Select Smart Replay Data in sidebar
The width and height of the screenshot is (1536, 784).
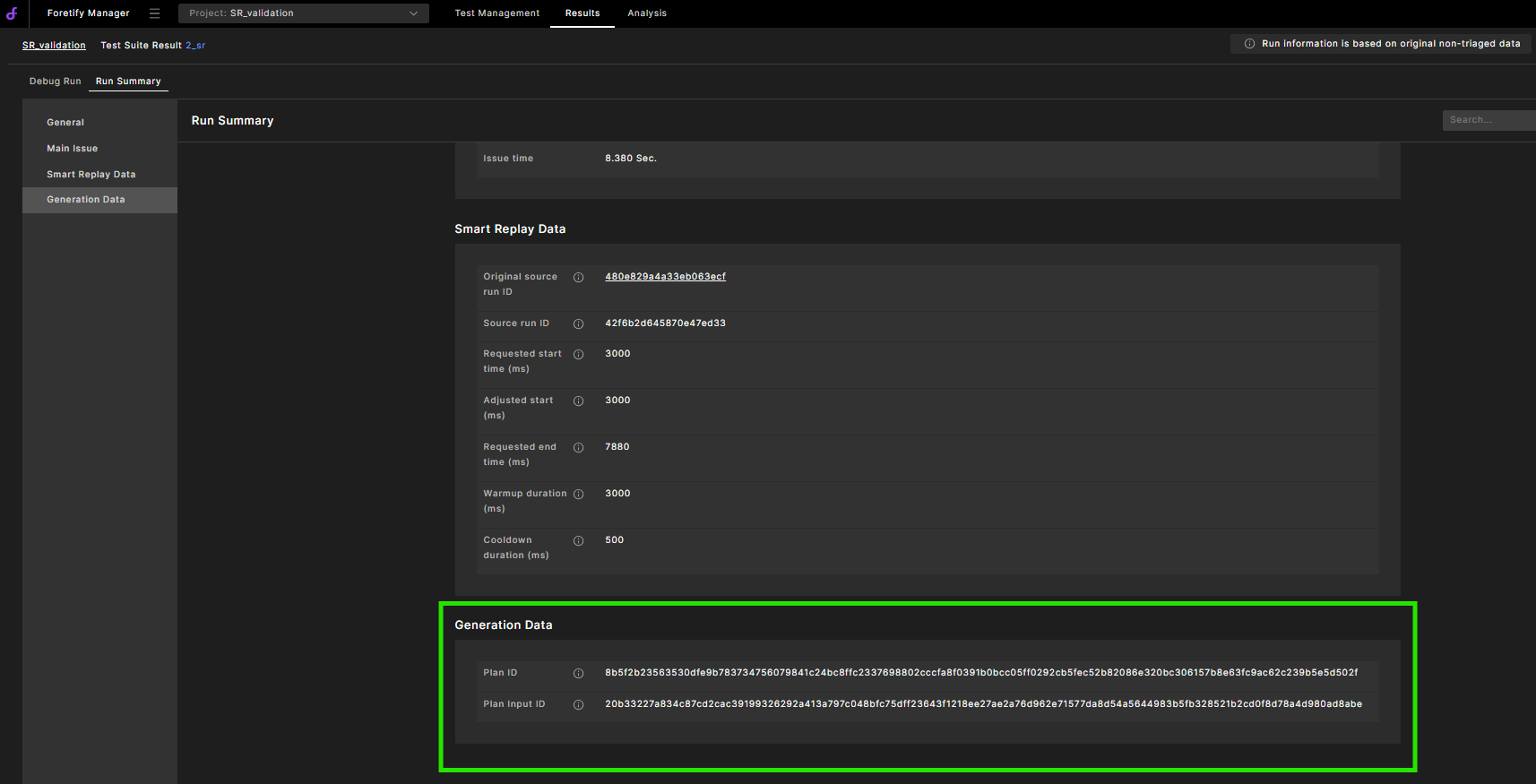91,175
